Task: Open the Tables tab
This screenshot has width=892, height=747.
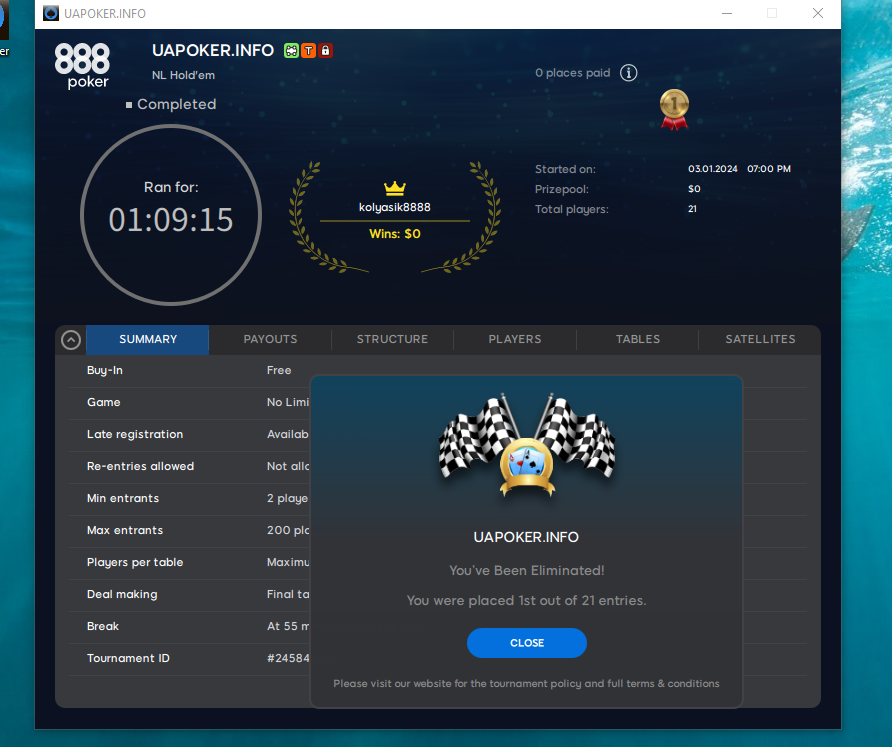Action: pos(638,340)
